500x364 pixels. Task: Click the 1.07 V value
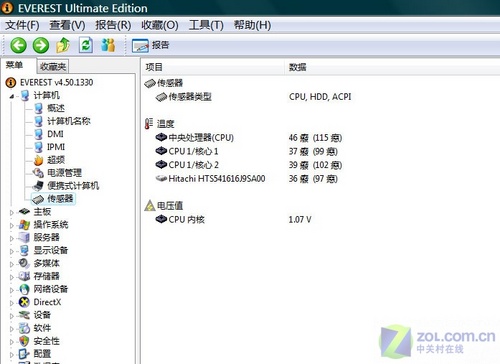[x=300, y=220]
